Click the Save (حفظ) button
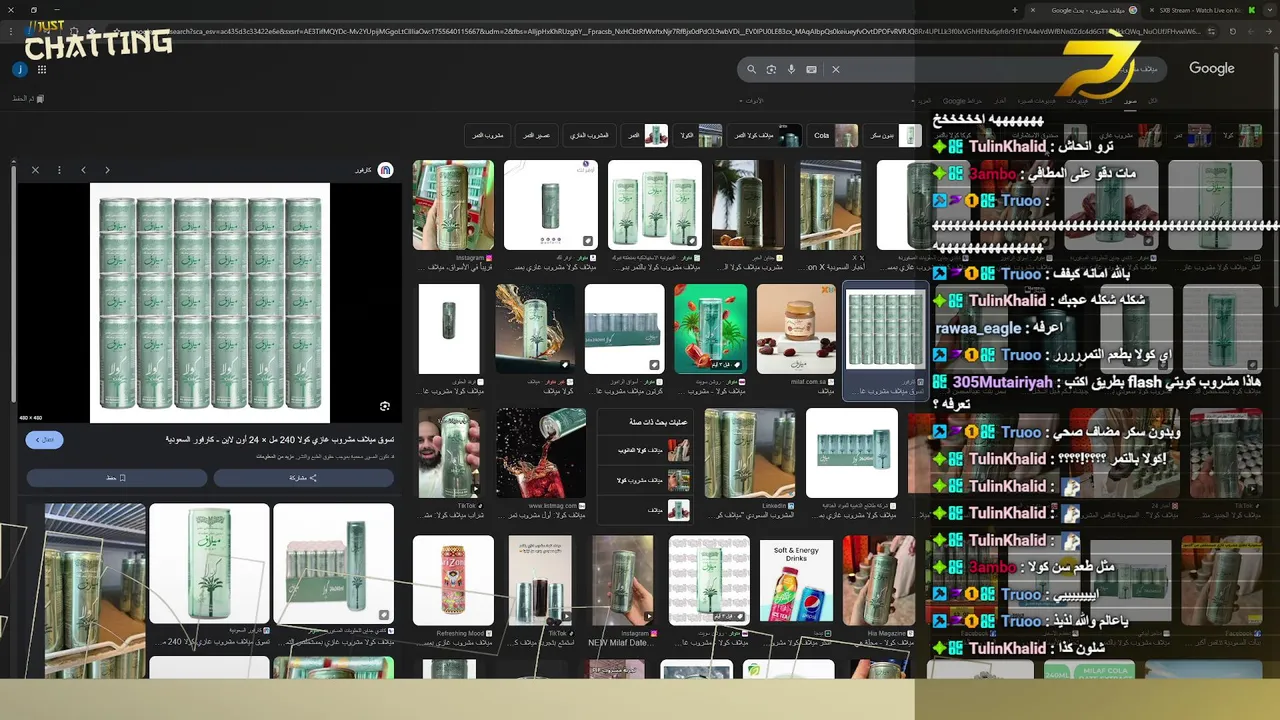 (117, 478)
